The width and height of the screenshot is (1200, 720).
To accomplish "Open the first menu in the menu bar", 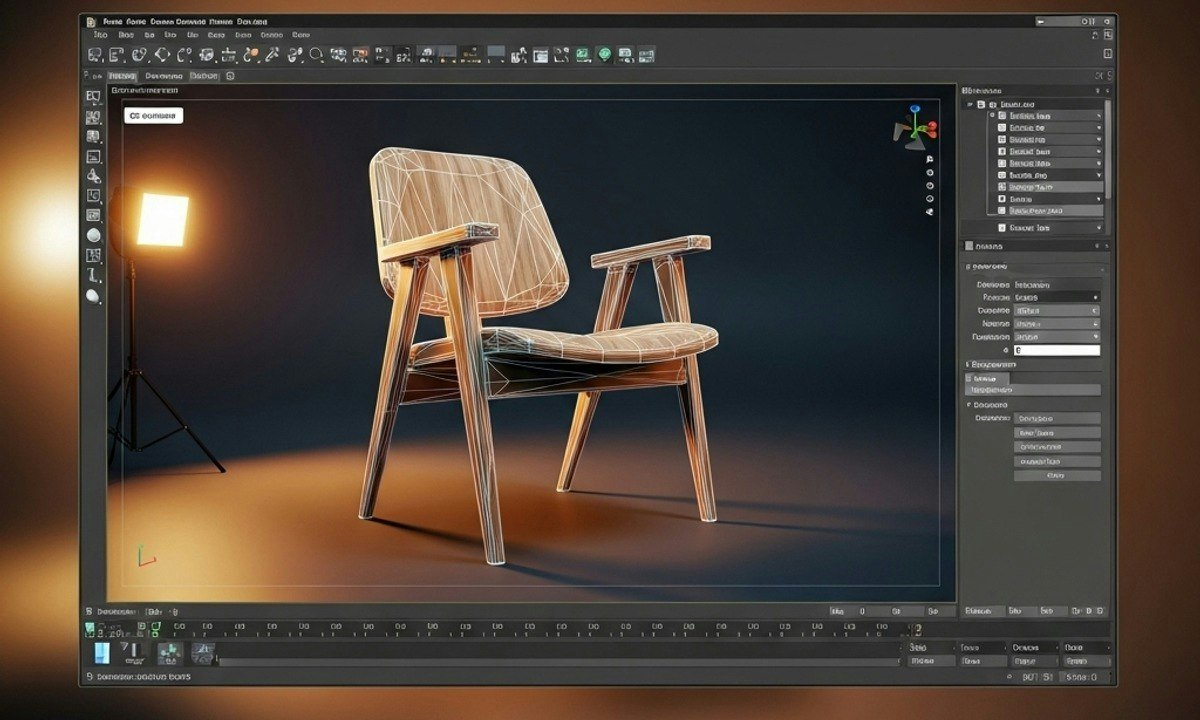I will (x=100, y=34).
